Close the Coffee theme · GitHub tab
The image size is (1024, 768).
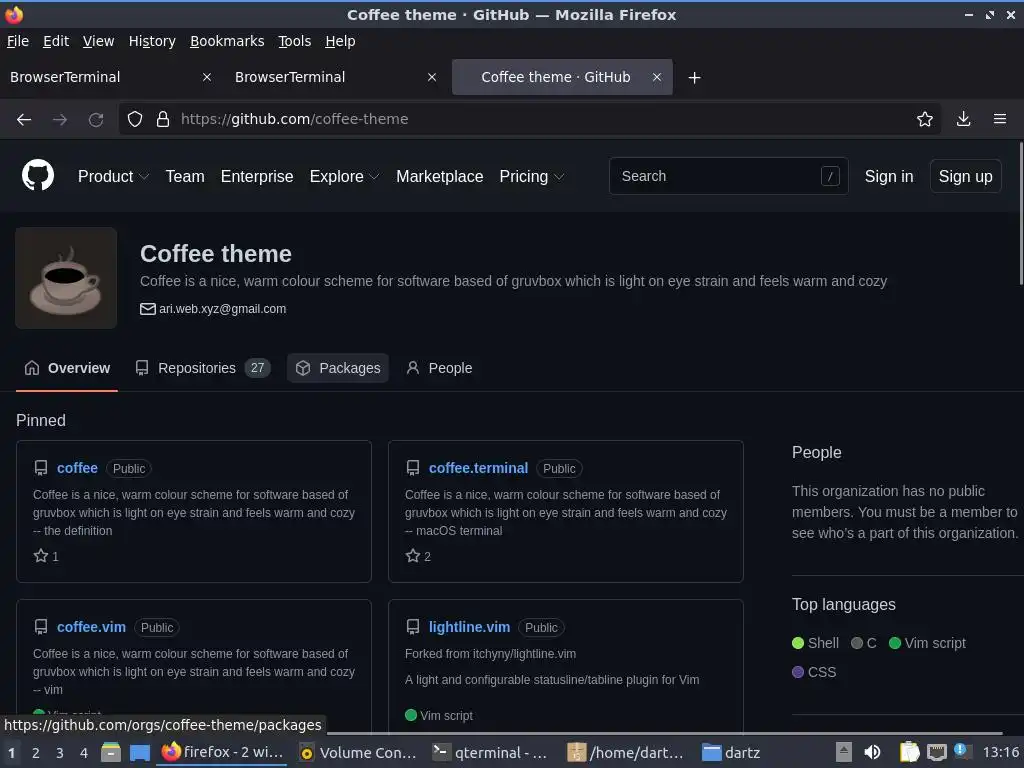pos(657,77)
